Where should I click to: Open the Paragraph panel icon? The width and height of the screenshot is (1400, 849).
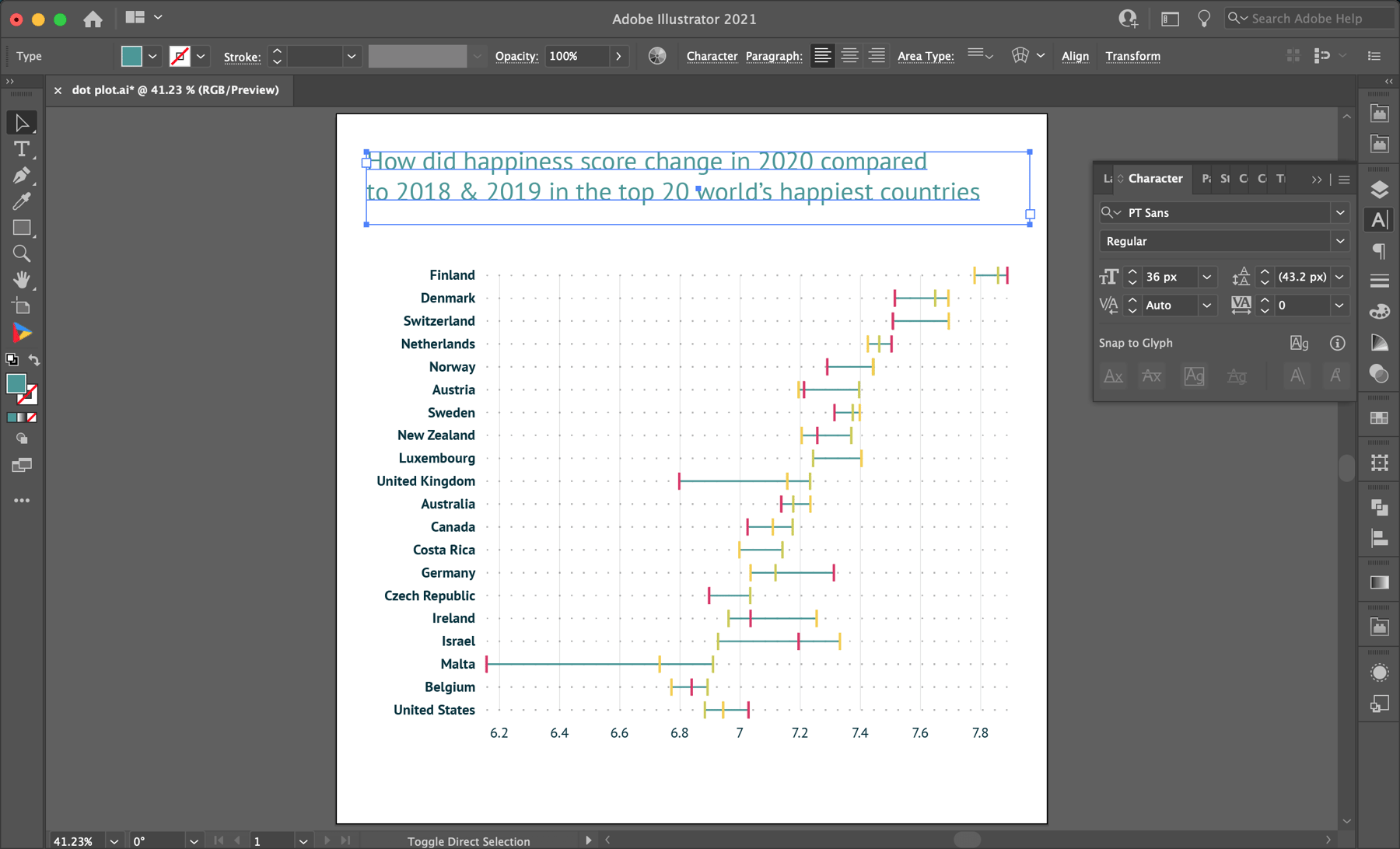click(x=1379, y=251)
